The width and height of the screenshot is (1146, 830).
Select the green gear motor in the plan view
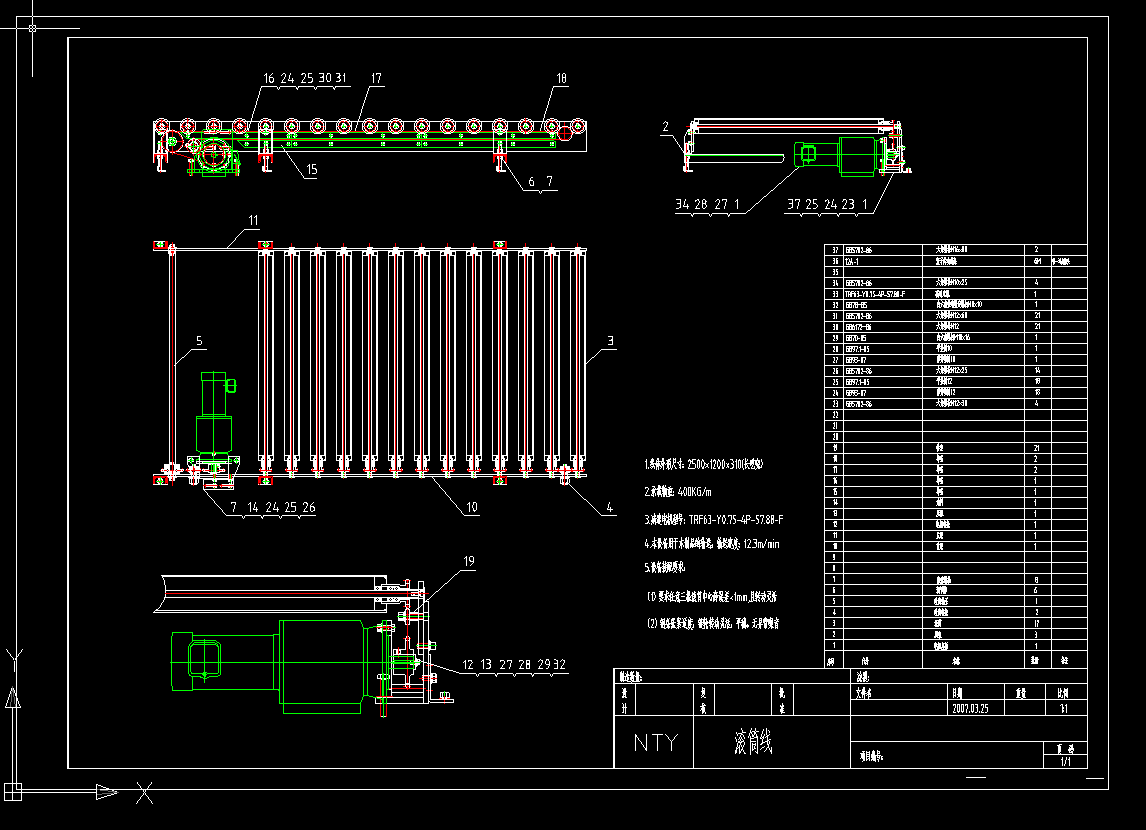pyautogui.click(x=215, y=416)
